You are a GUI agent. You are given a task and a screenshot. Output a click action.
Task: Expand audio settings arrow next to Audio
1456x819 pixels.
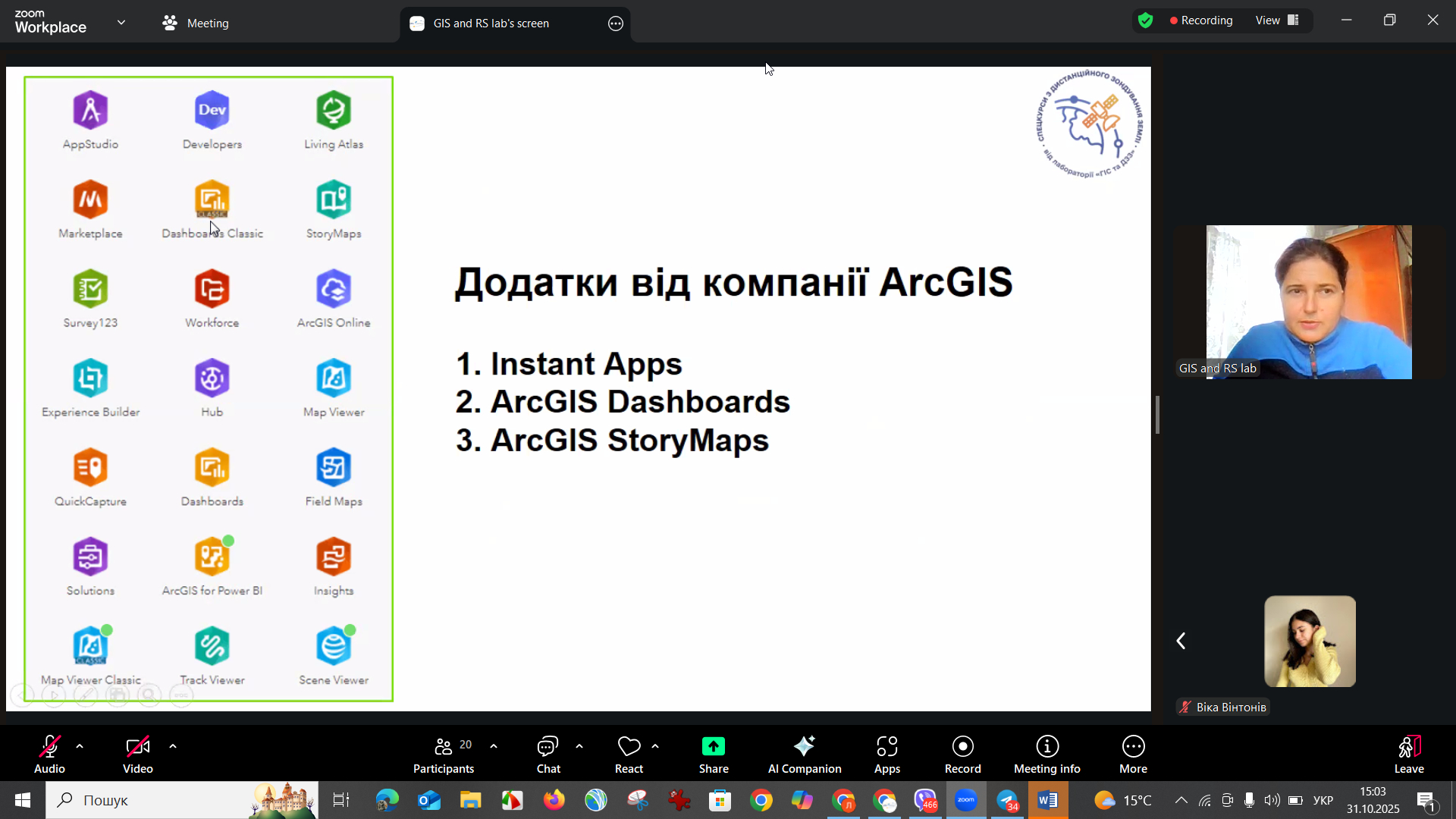tap(80, 746)
